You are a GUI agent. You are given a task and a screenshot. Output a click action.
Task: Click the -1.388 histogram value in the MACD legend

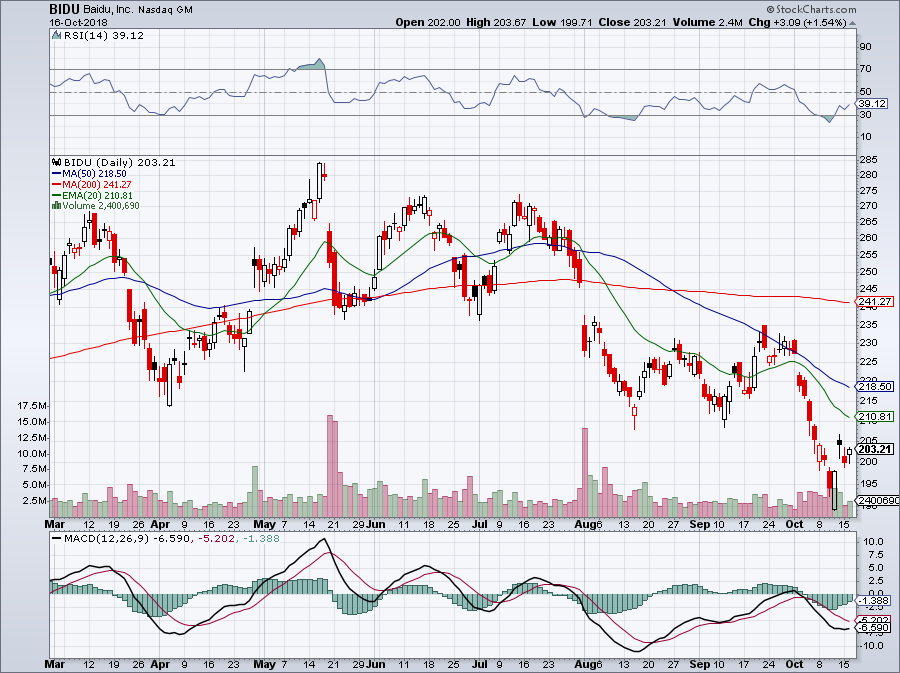click(261, 538)
